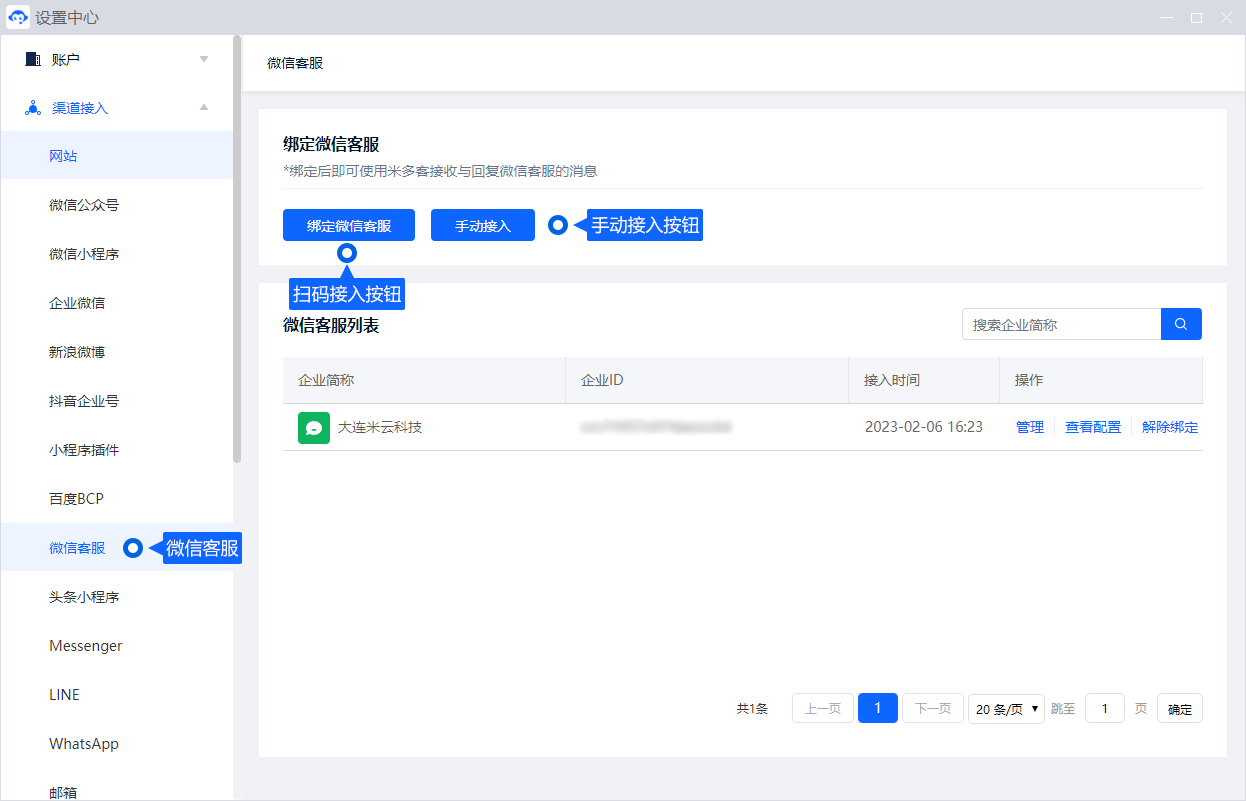The width and height of the screenshot is (1246, 801).
Task: Click the 渠道接入 channel icon
Action: pyautogui.click(x=33, y=108)
